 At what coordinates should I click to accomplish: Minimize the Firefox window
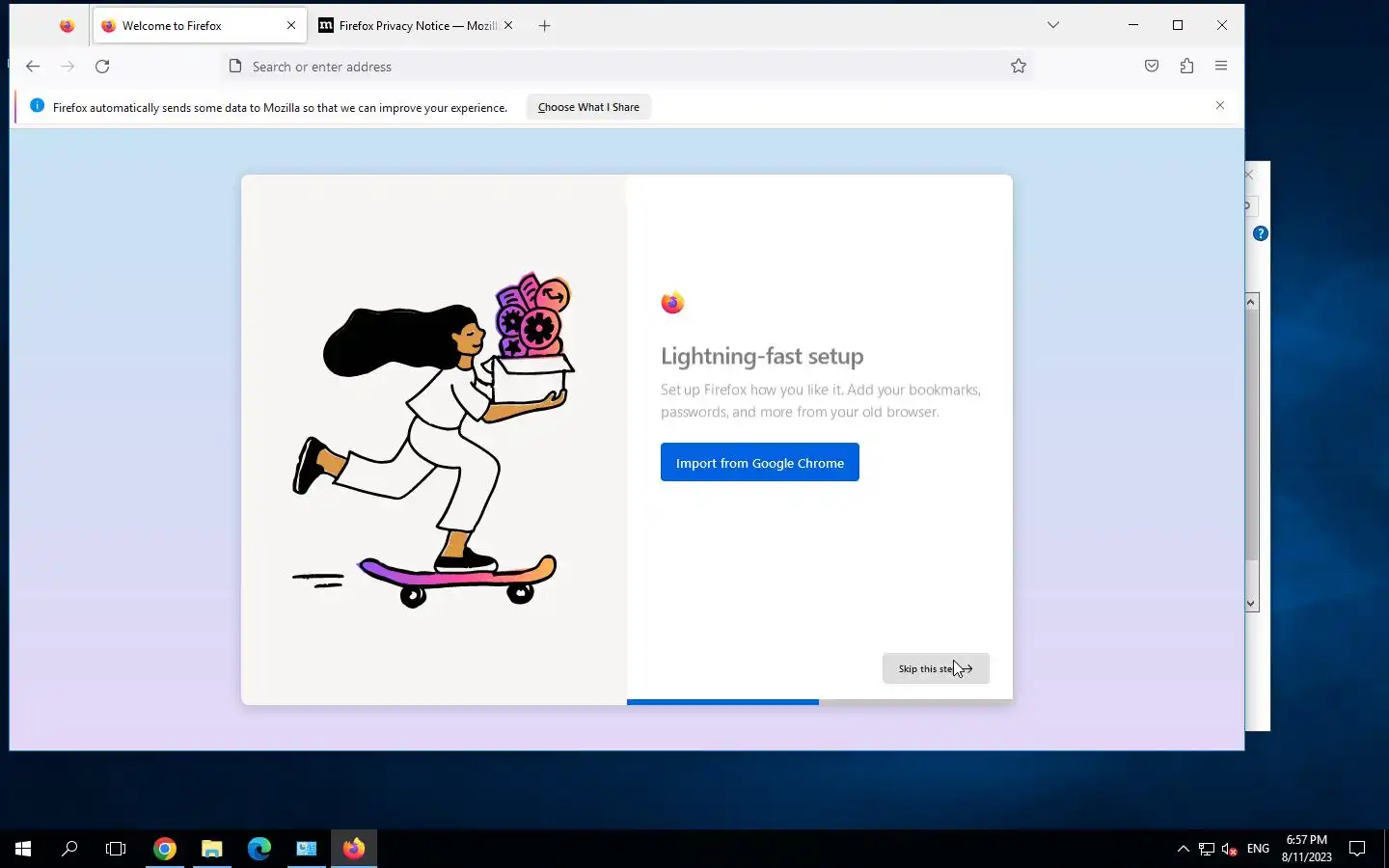coord(1133,25)
